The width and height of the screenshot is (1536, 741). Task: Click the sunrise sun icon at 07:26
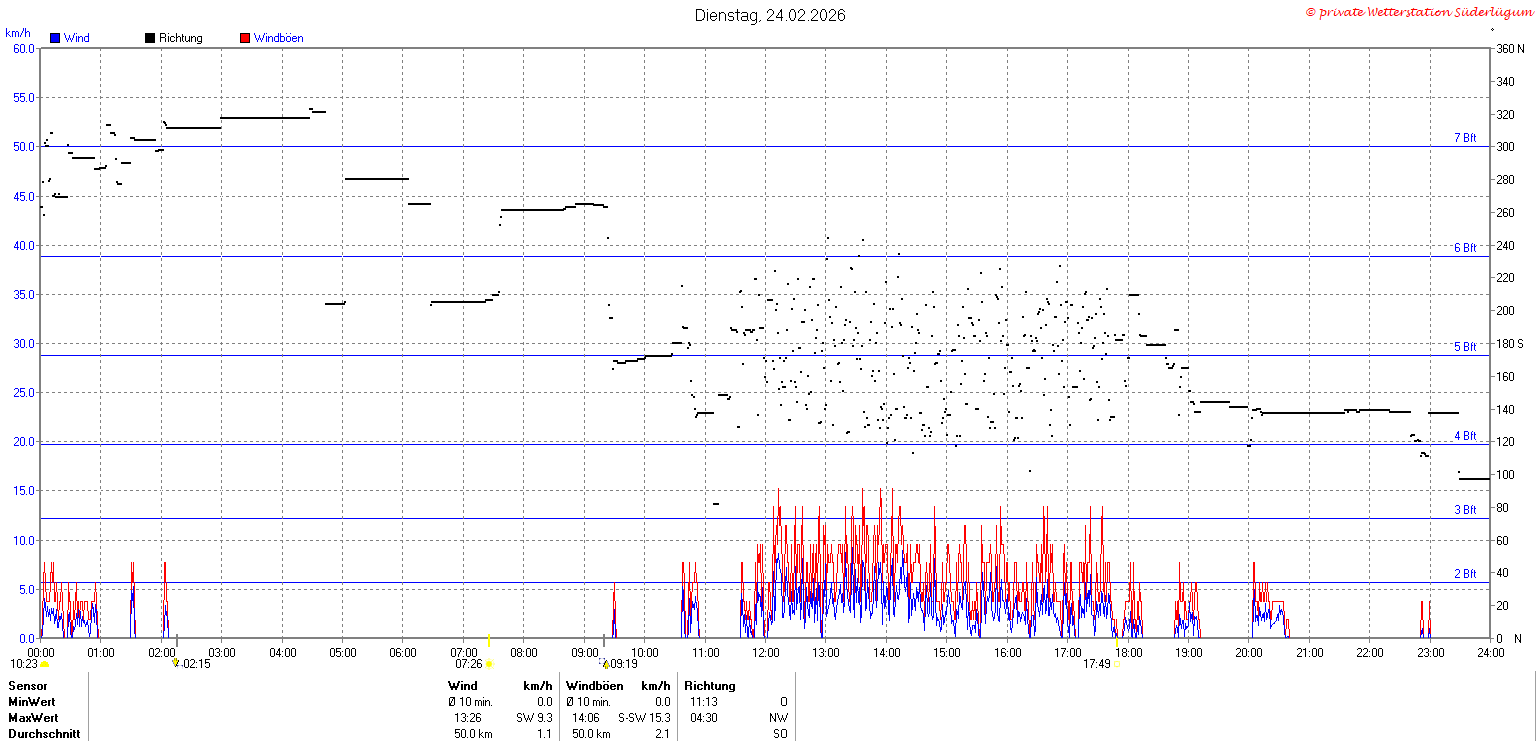[489, 664]
